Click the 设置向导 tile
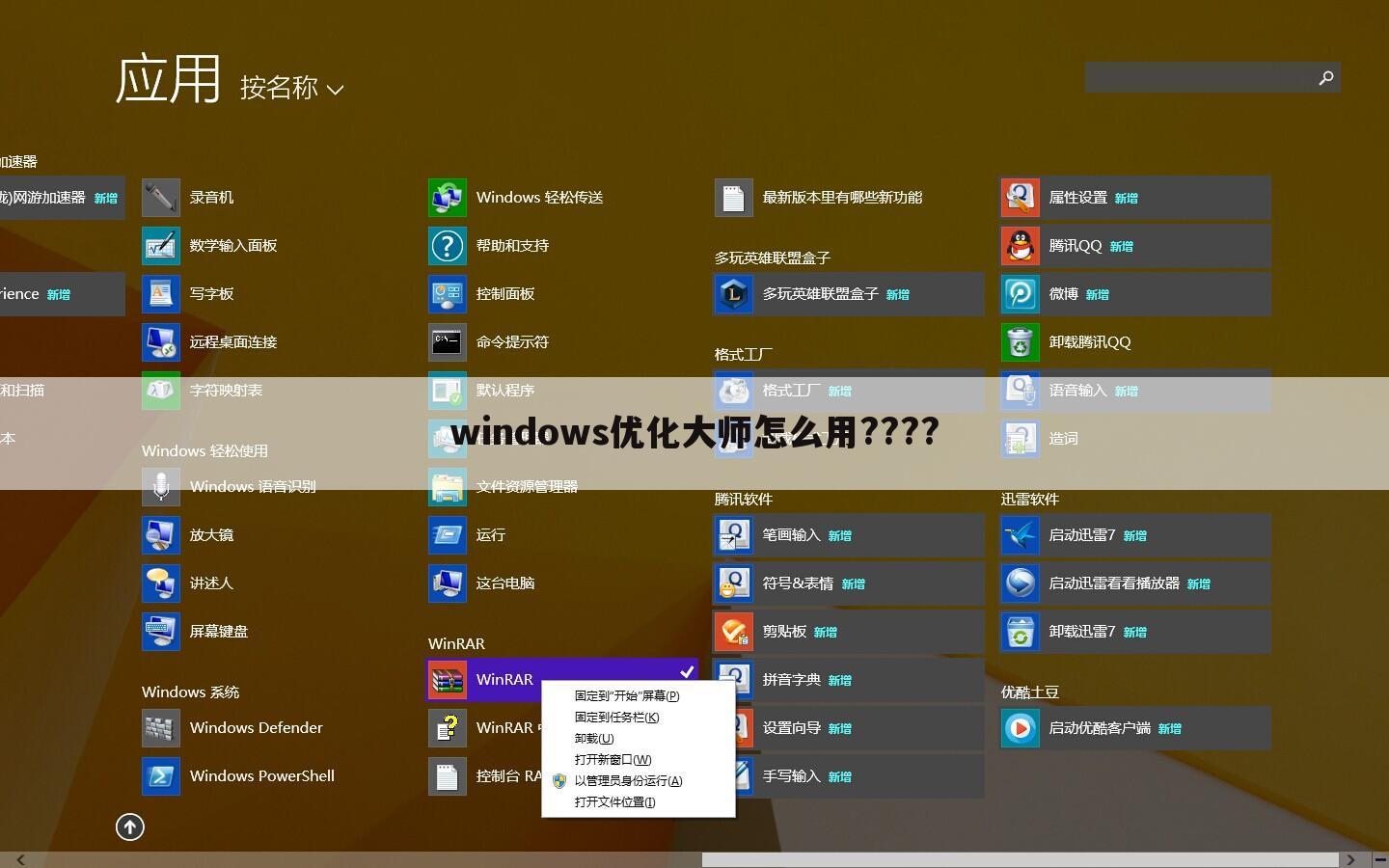 point(849,728)
